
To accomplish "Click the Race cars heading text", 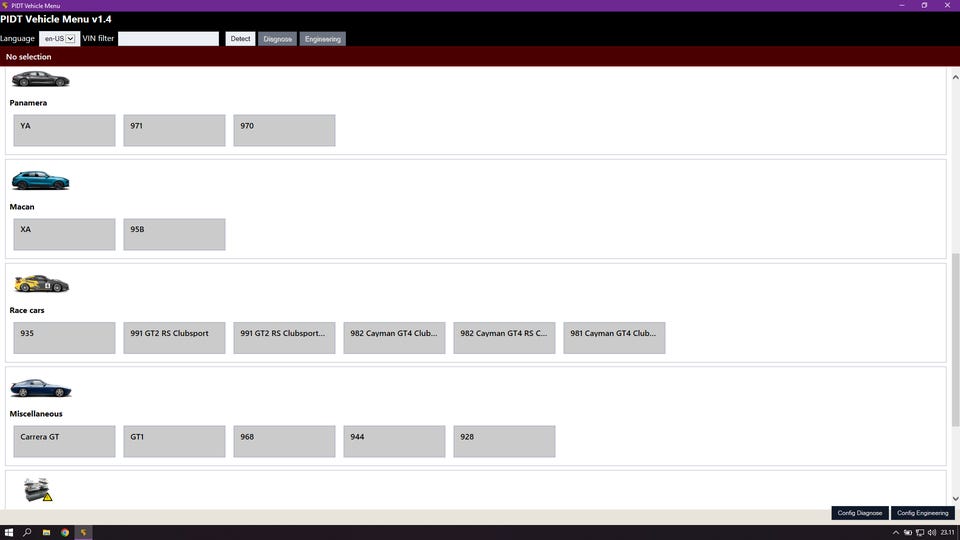I will tap(27, 310).
